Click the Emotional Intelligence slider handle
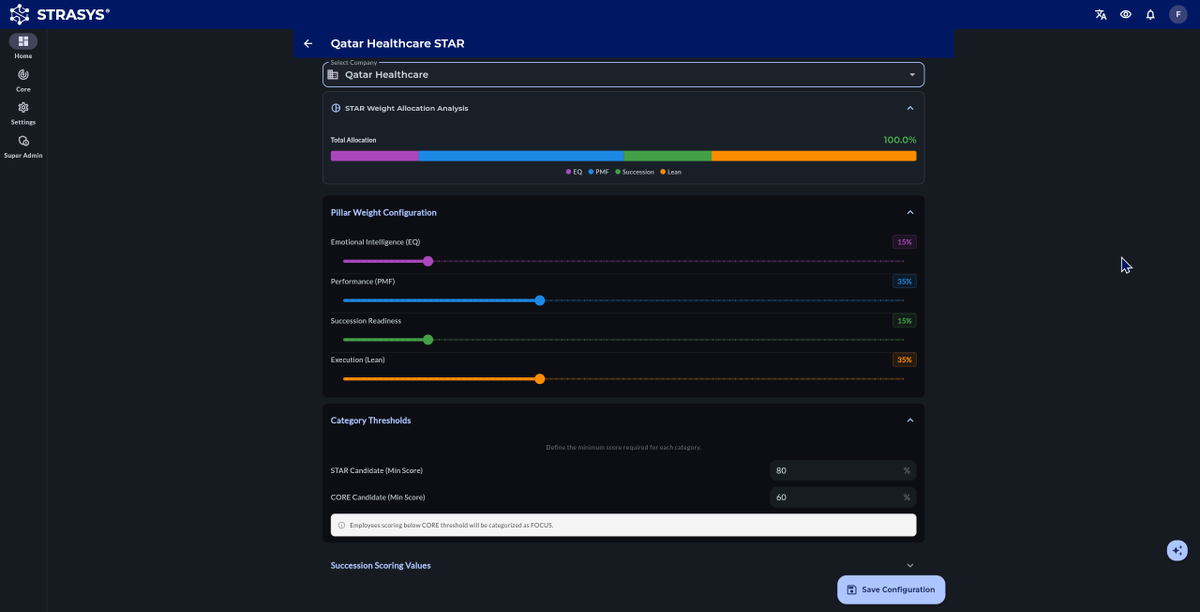This screenshot has width=1200, height=612. pos(428,261)
